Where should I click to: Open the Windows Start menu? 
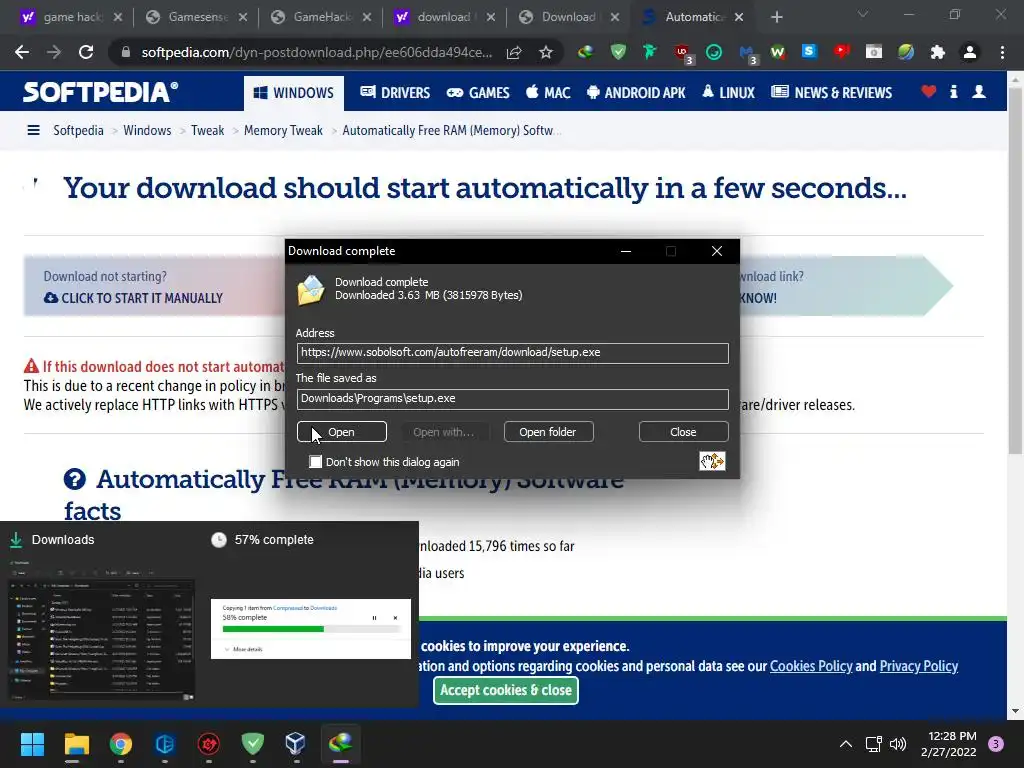(x=32, y=744)
